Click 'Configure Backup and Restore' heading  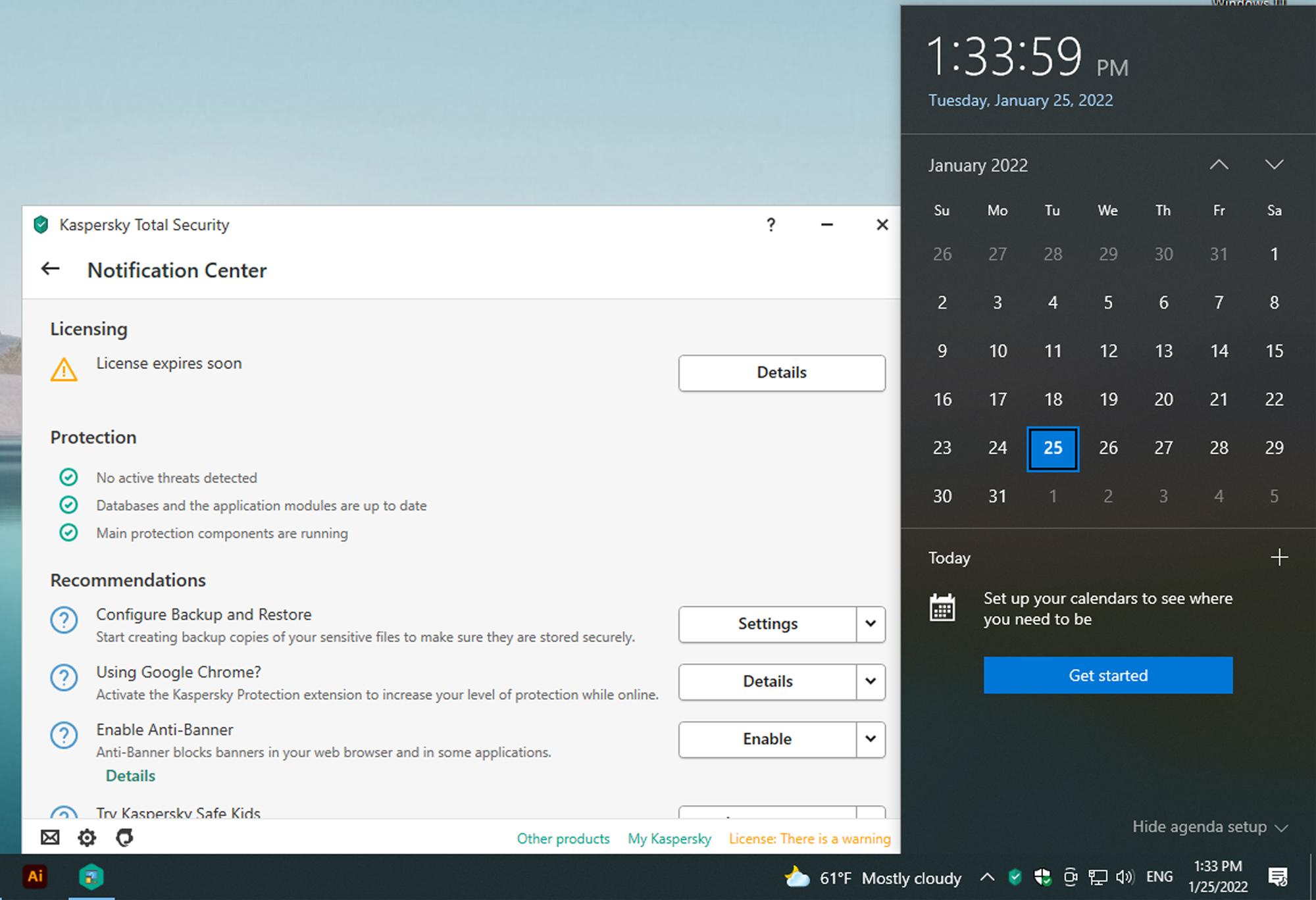(204, 614)
